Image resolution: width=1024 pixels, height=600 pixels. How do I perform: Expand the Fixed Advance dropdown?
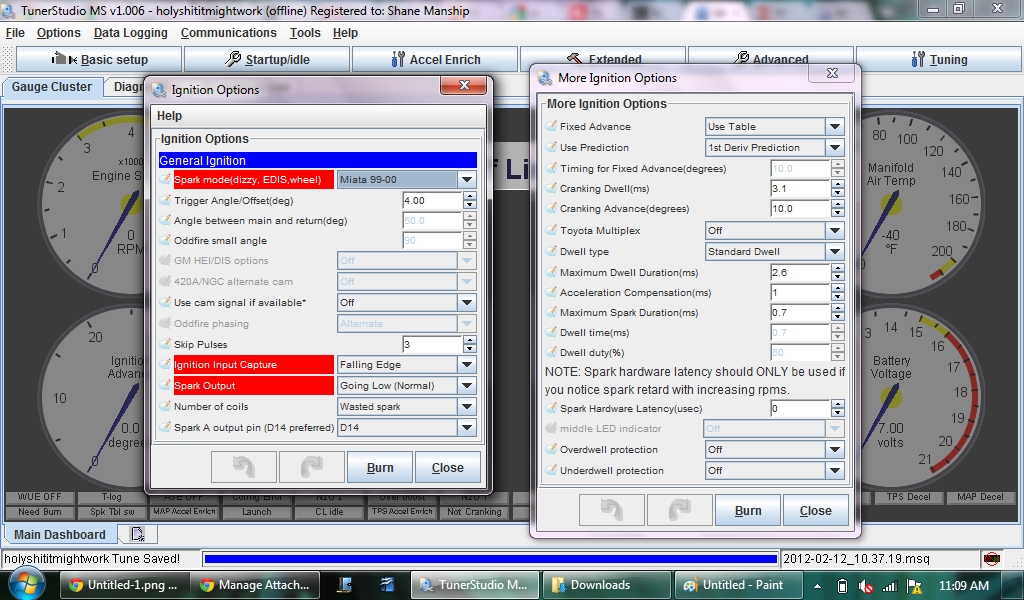coord(773,127)
